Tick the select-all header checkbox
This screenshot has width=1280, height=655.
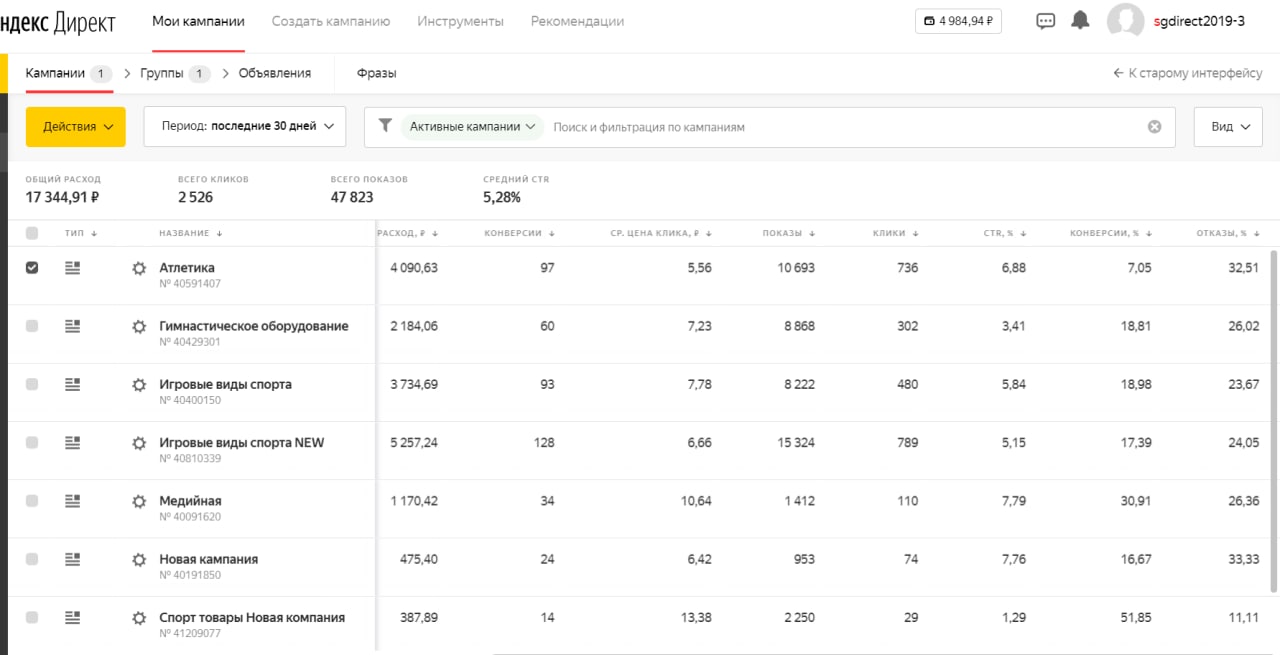(x=32, y=233)
